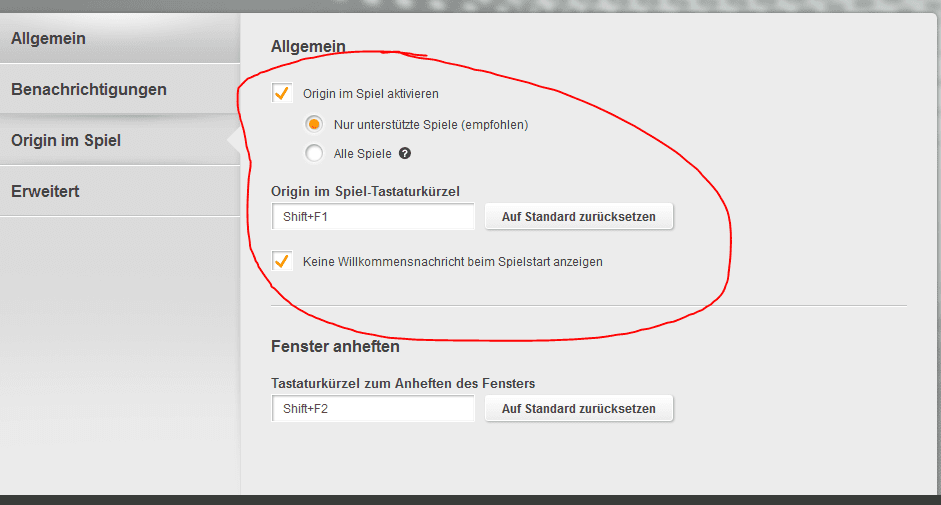Select Nur unterstützte Spiele radio button
Screen dimensions: 941x505
[314, 124]
